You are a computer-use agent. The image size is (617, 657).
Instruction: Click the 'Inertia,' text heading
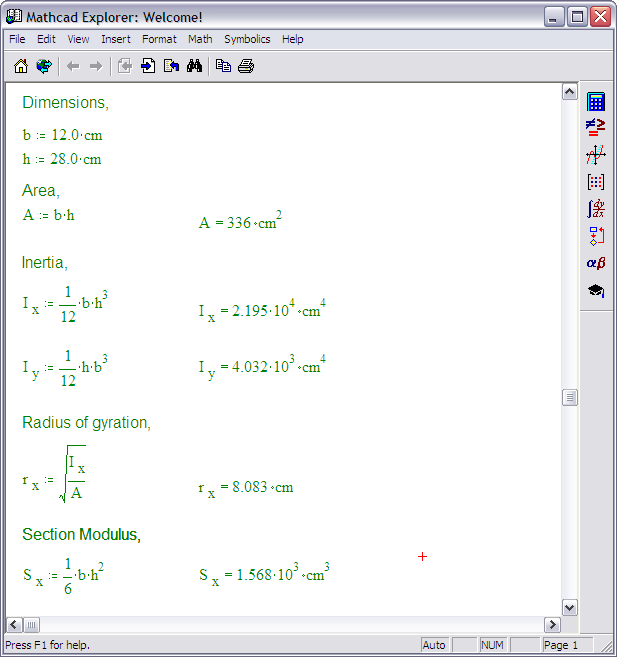point(44,263)
